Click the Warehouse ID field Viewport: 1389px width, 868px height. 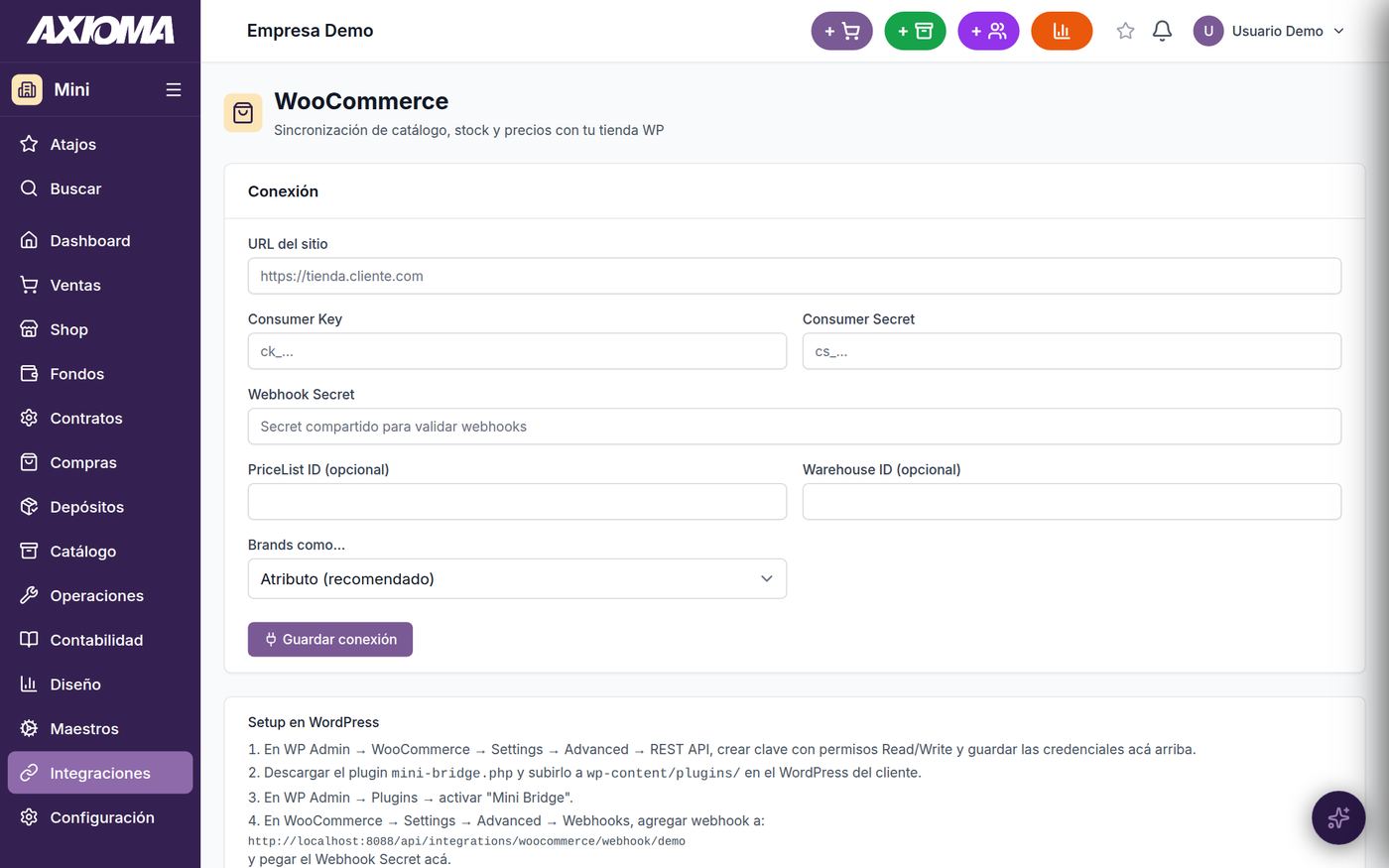1072,502
